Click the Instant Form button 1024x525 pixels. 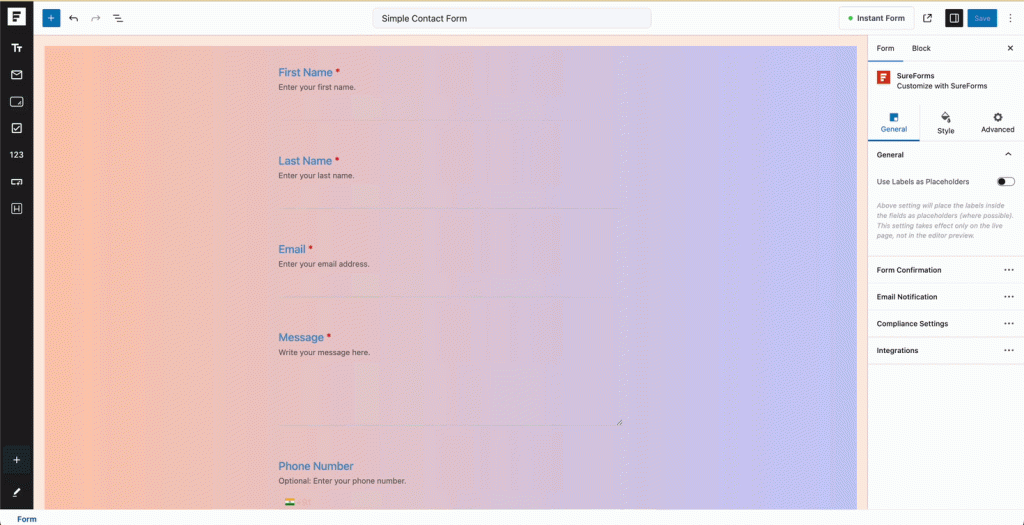click(876, 18)
